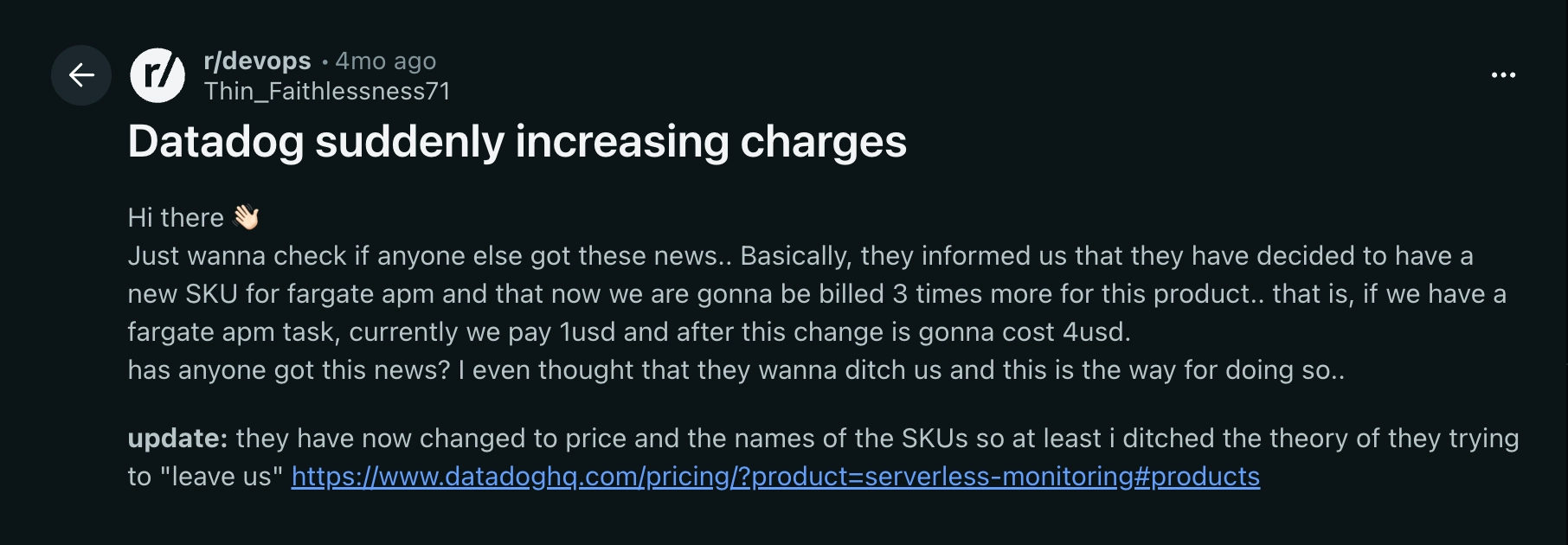Click the "4usd" price text
Image resolution: width=1568 pixels, height=545 pixels.
coord(1096,332)
